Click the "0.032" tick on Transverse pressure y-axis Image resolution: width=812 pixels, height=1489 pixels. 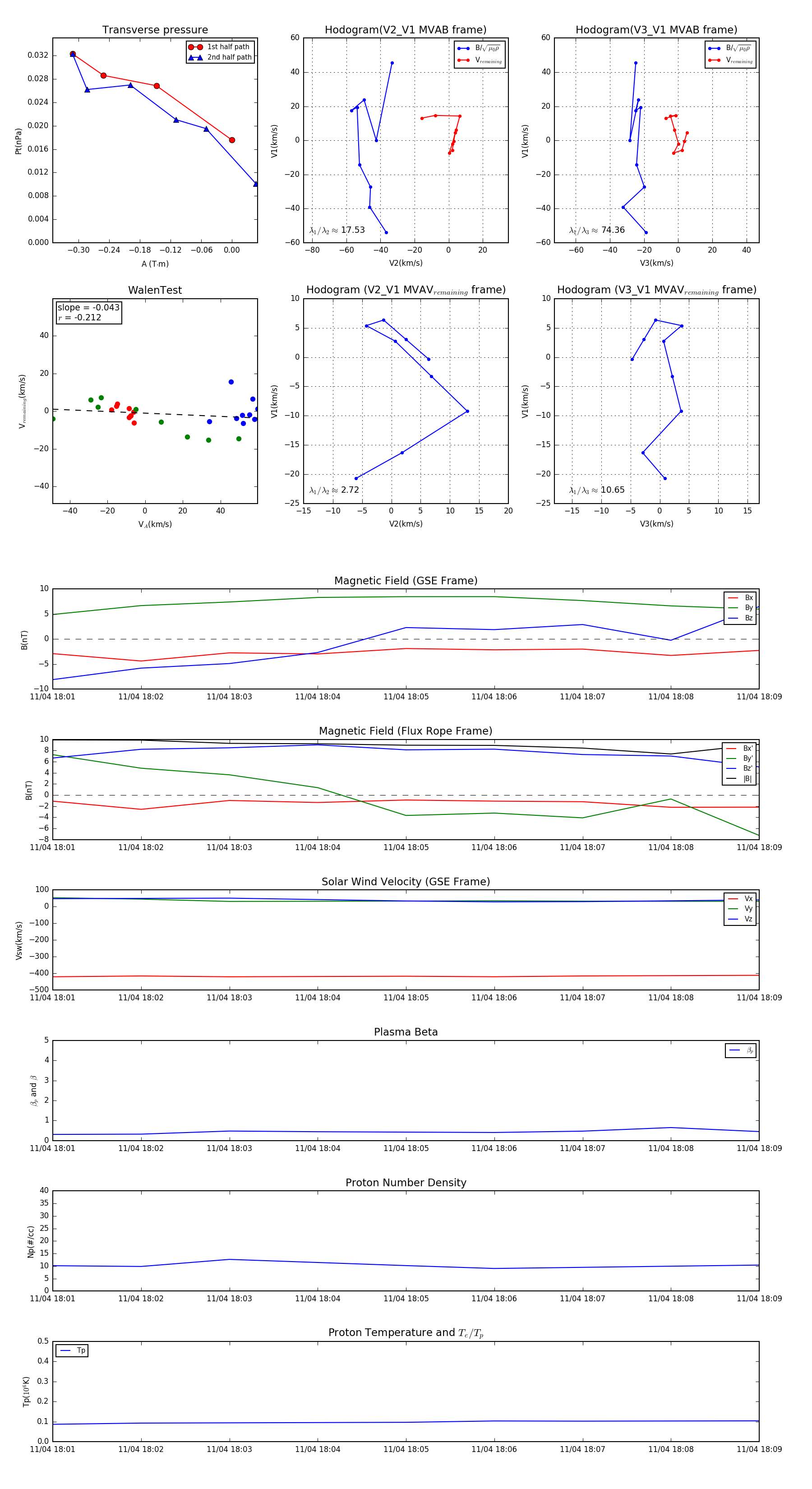point(38,55)
